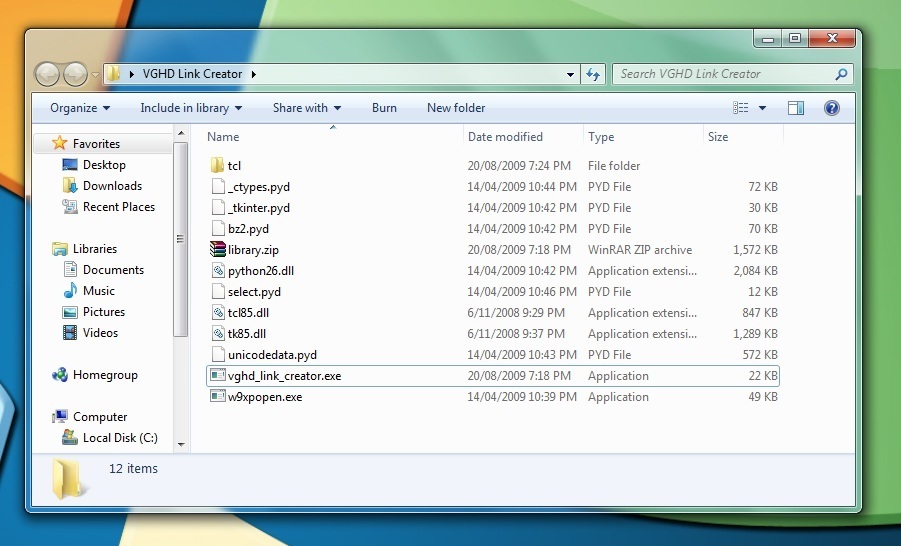The height and width of the screenshot is (546, 901).
Task: Select the python26.dll file icon
Action: tap(218, 271)
